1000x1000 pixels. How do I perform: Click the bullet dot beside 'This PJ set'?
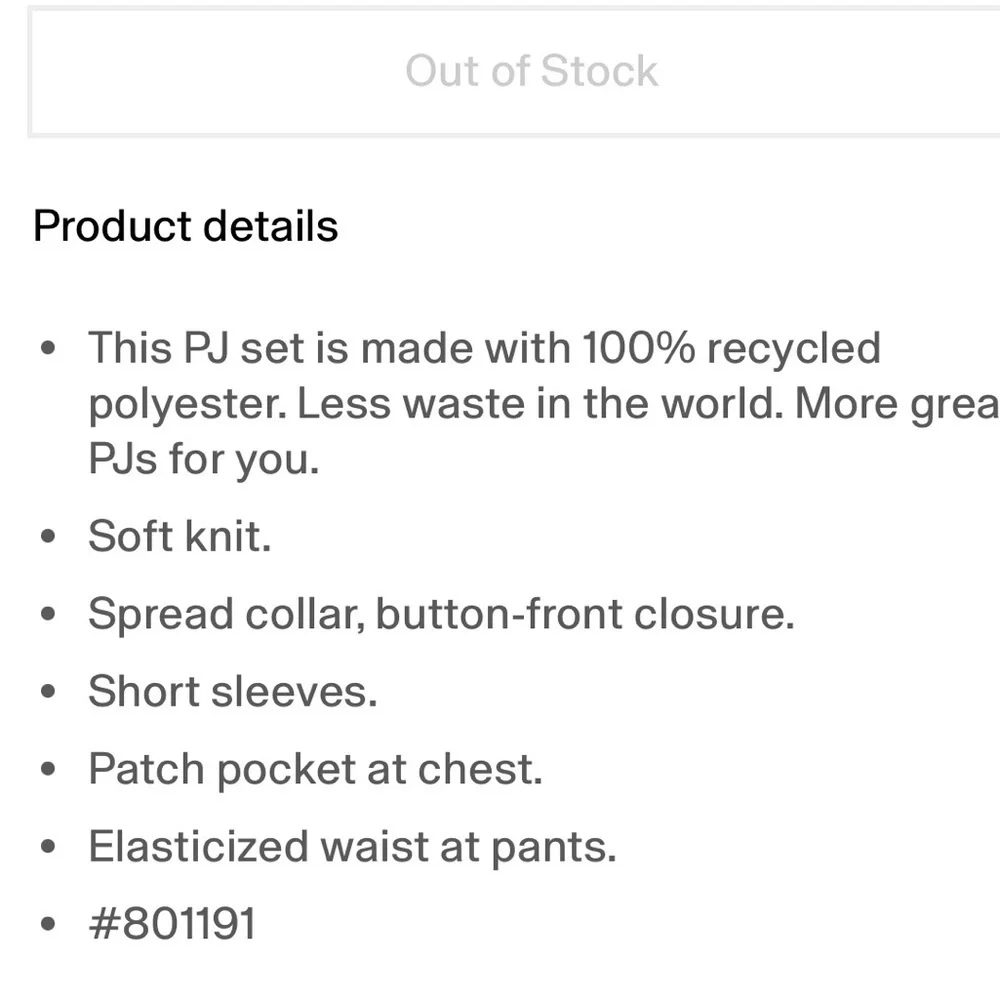48,348
